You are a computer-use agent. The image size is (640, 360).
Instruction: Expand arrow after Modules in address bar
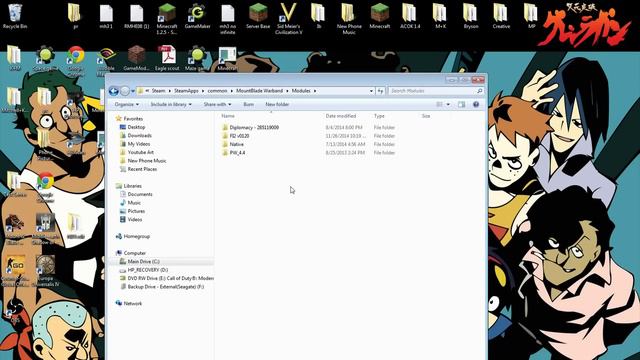315,91
